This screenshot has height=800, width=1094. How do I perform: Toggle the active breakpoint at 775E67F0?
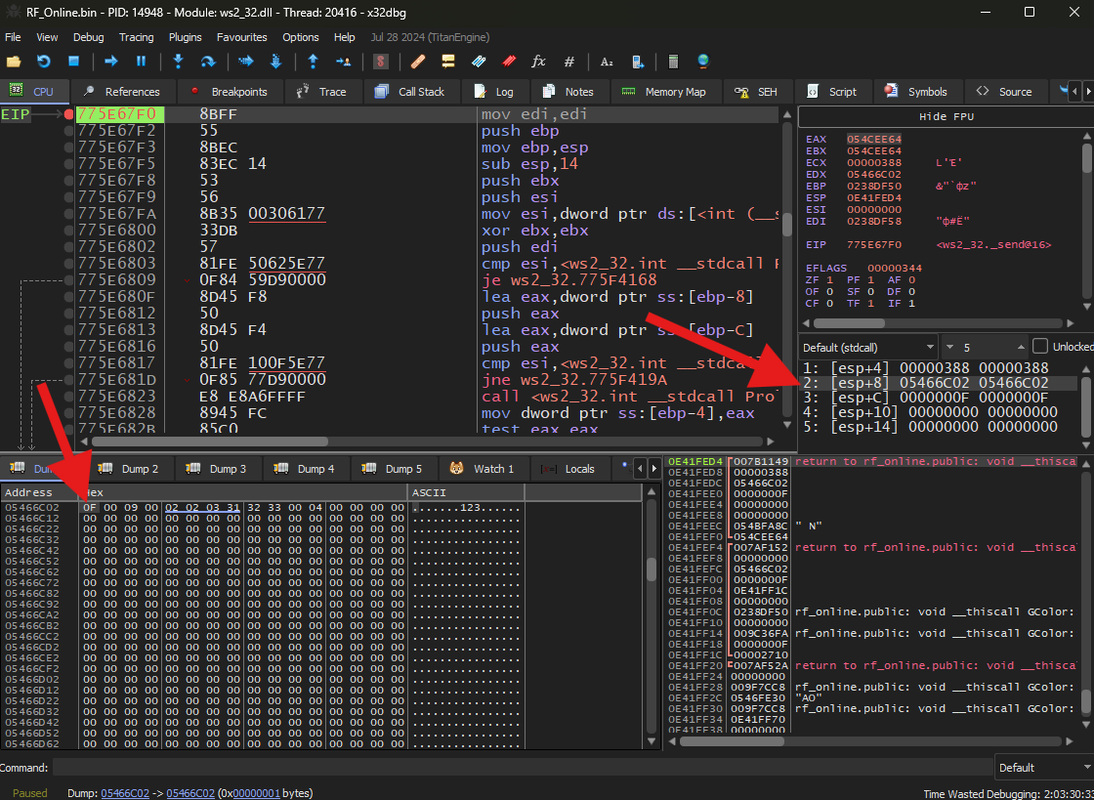coord(68,114)
